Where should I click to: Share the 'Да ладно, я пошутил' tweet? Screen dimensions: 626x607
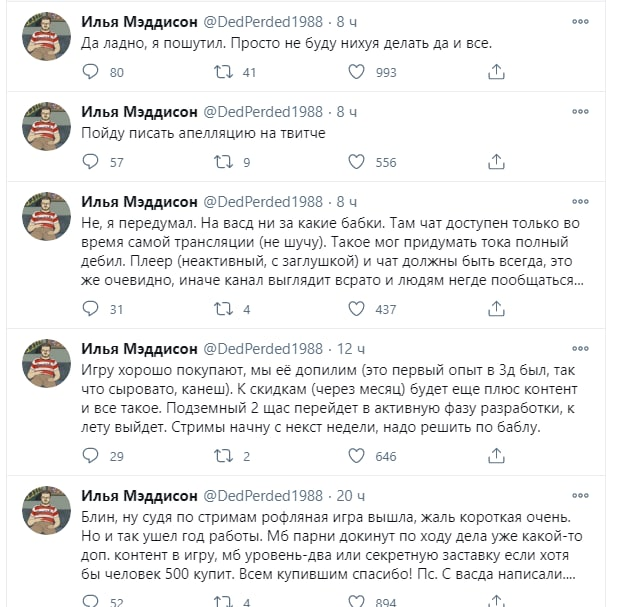pyautogui.click(x=496, y=72)
